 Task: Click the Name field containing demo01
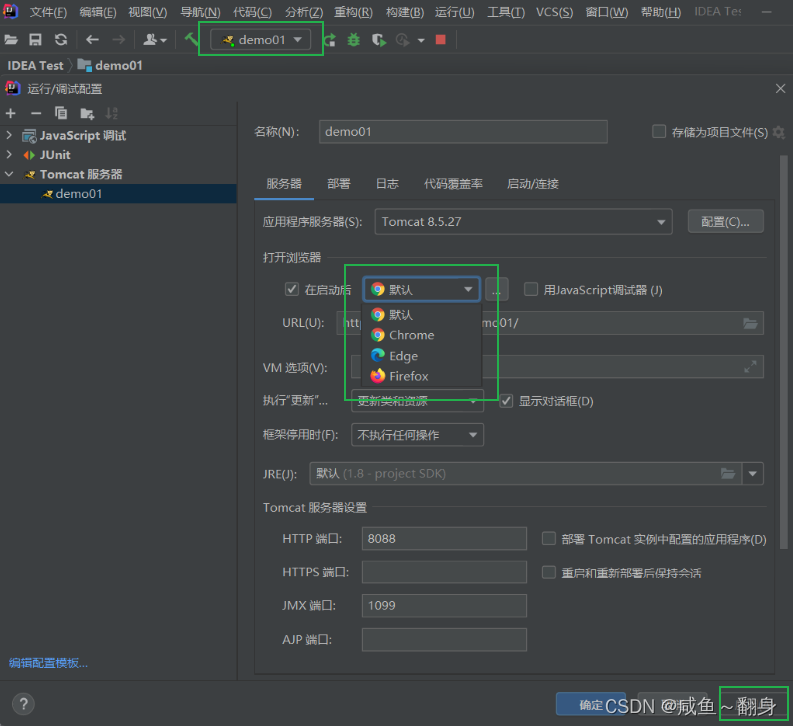[x=463, y=131]
